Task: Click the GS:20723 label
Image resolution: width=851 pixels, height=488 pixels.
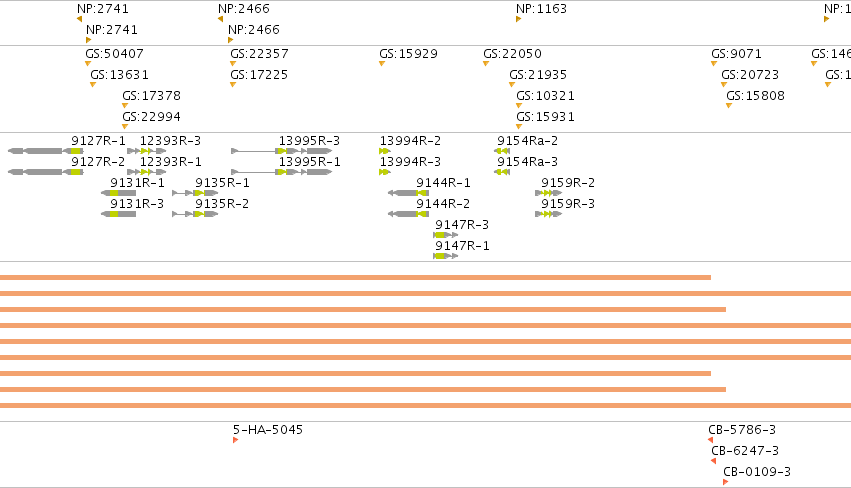Action: [750, 74]
